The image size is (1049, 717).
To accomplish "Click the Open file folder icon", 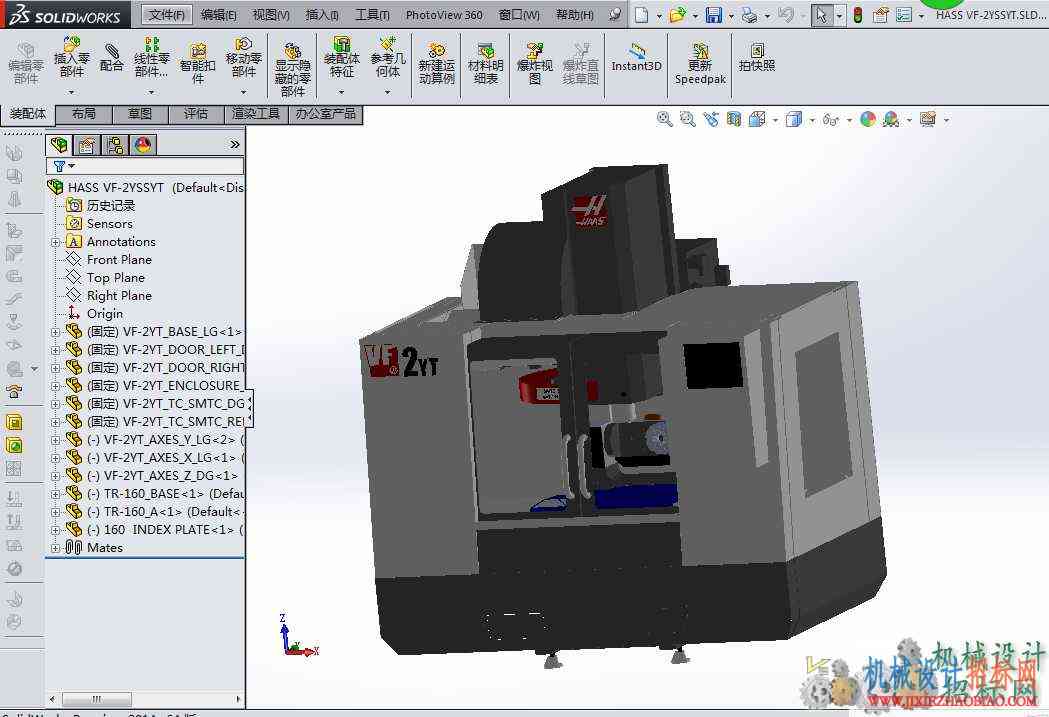I will (x=677, y=15).
